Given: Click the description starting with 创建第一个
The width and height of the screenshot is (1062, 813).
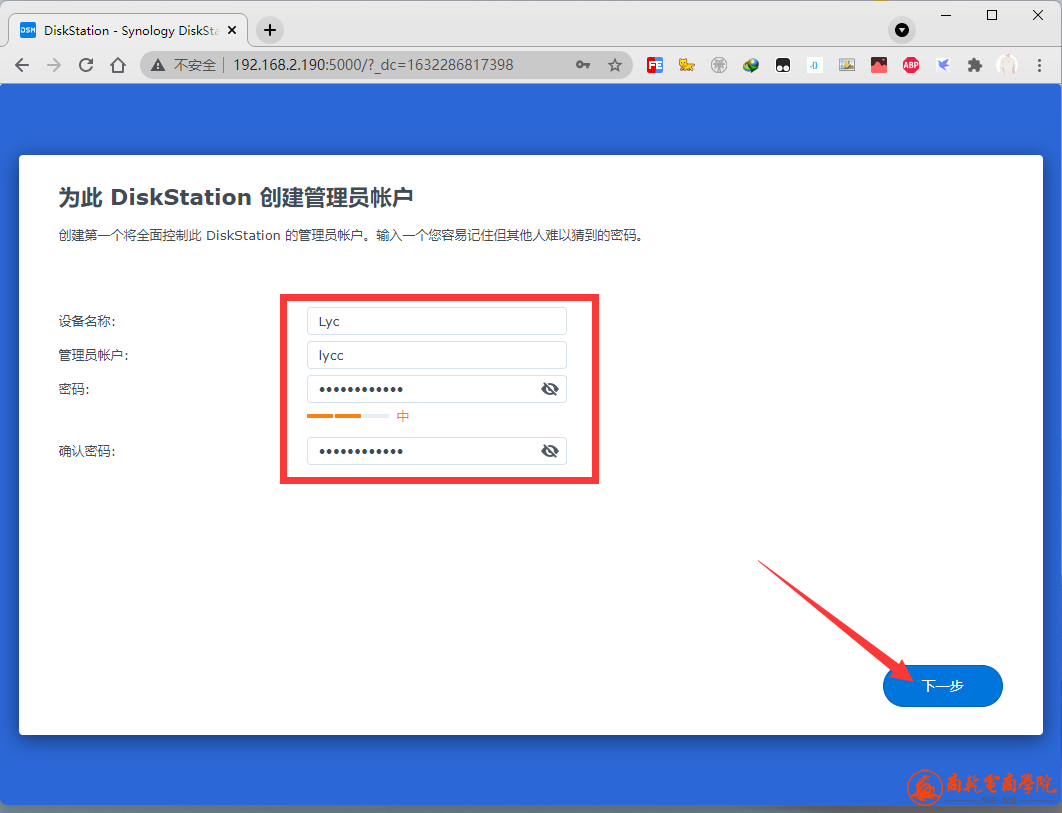Looking at the screenshot, I should (350, 235).
